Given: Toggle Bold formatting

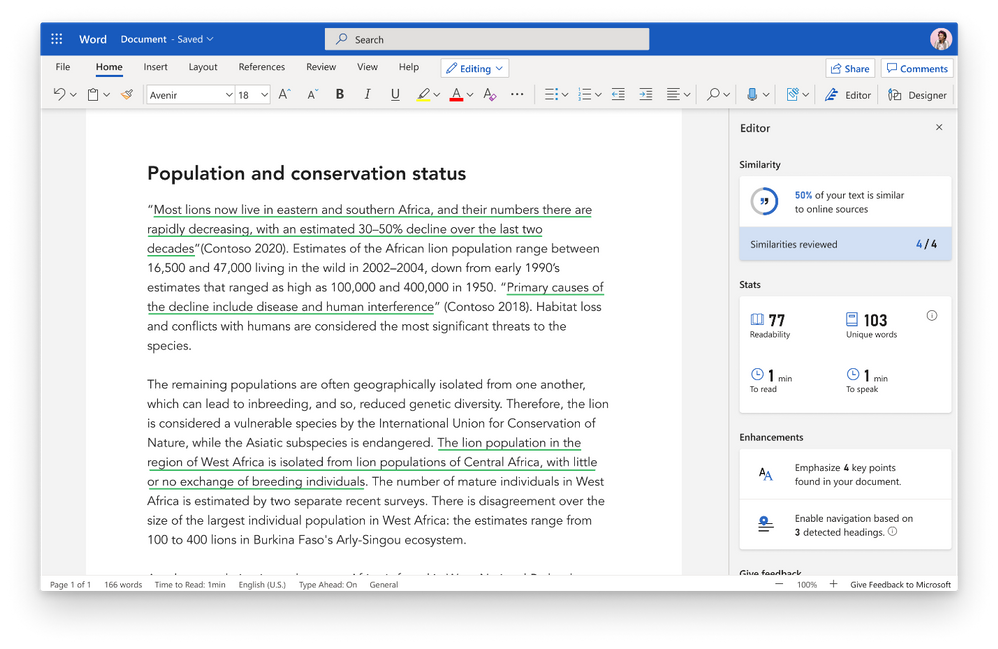Looking at the screenshot, I should [x=340, y=94].
